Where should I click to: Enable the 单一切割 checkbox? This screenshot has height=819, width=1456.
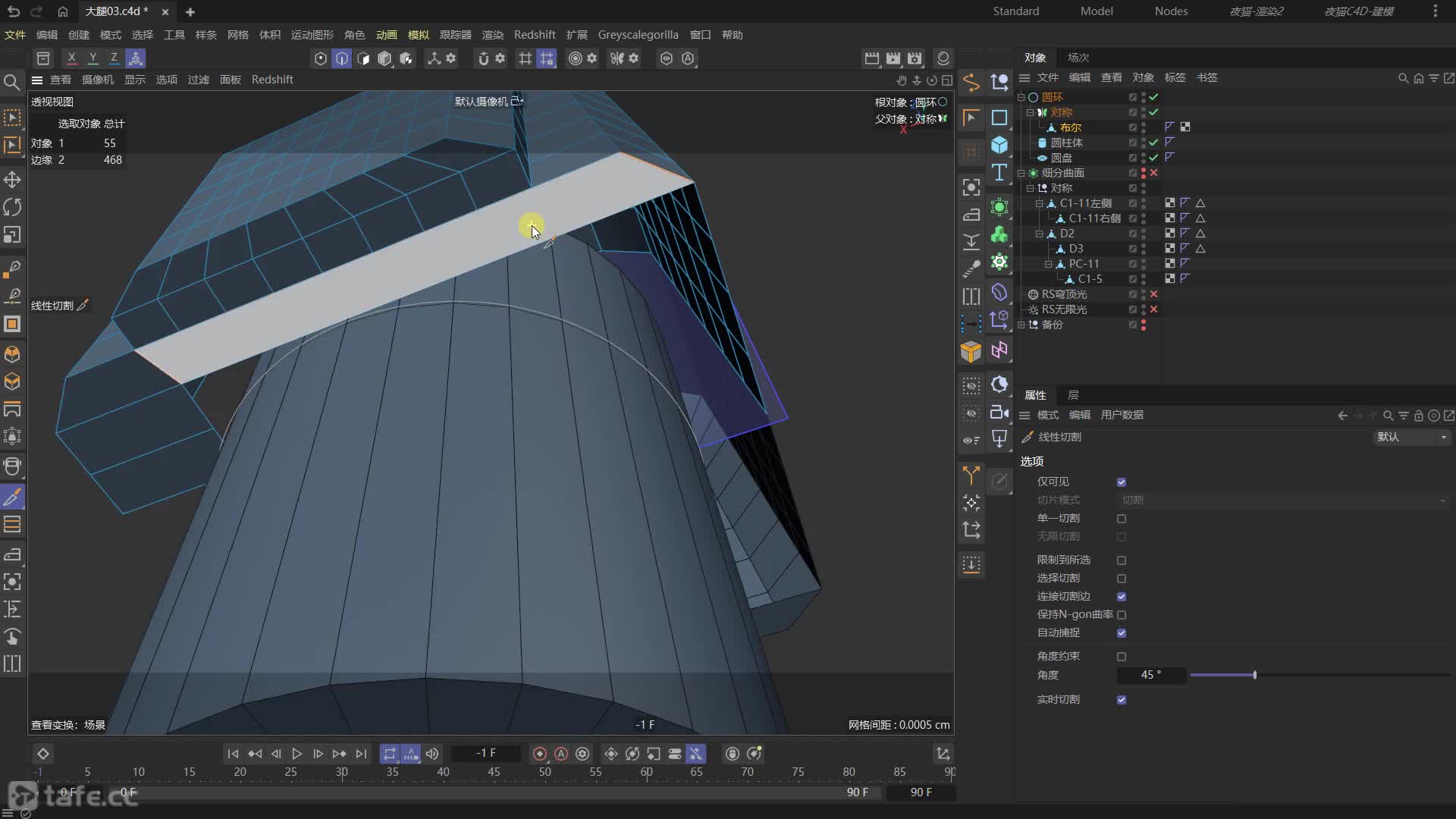click(x=1122, y=519)
